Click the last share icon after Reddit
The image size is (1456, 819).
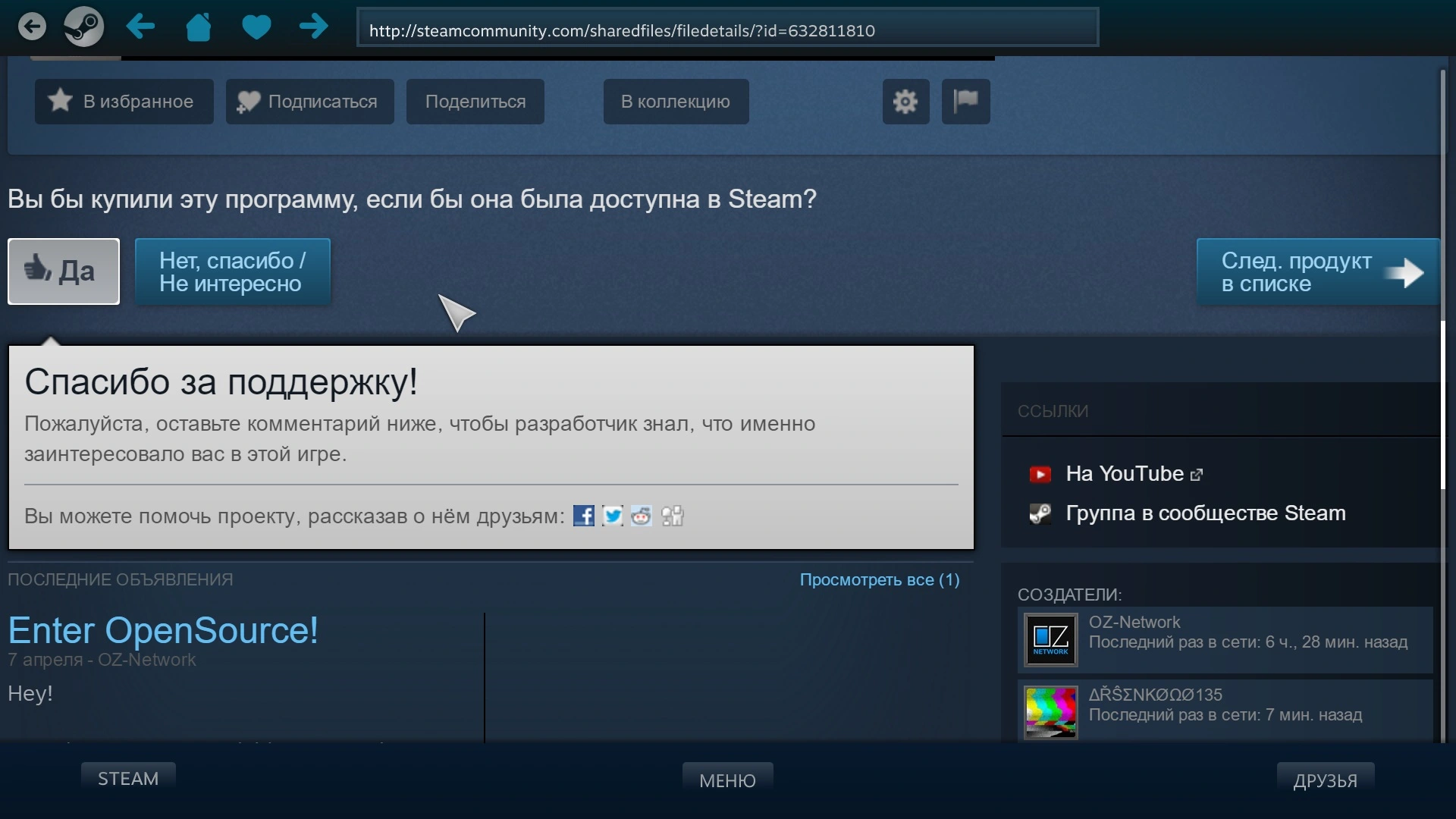(x=673, y=516)
